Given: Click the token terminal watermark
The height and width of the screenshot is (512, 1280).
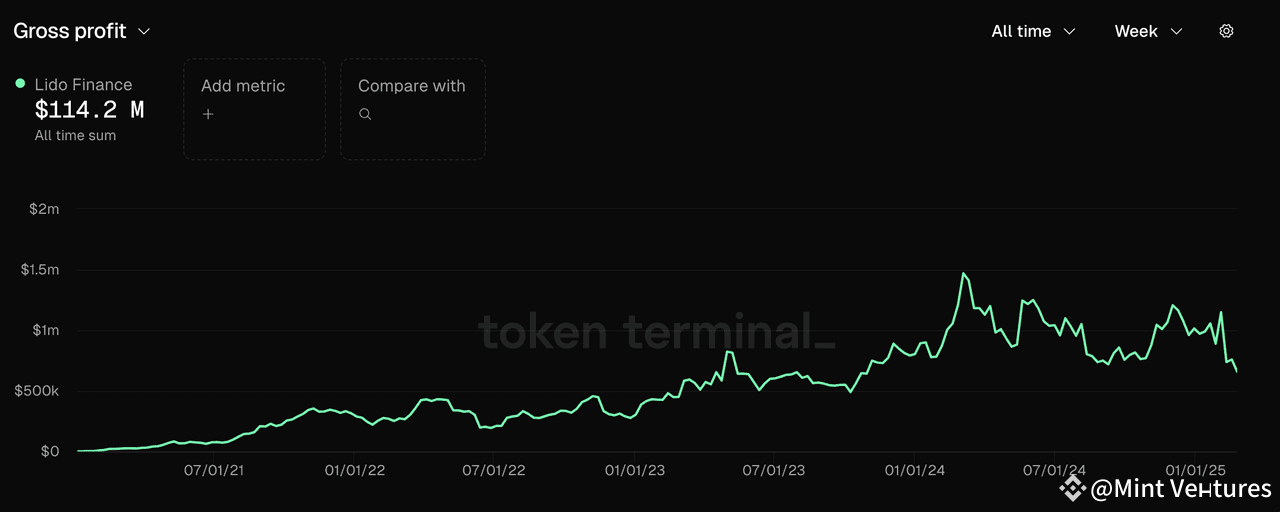Looking at the screenshot, I should click(656, 330).
